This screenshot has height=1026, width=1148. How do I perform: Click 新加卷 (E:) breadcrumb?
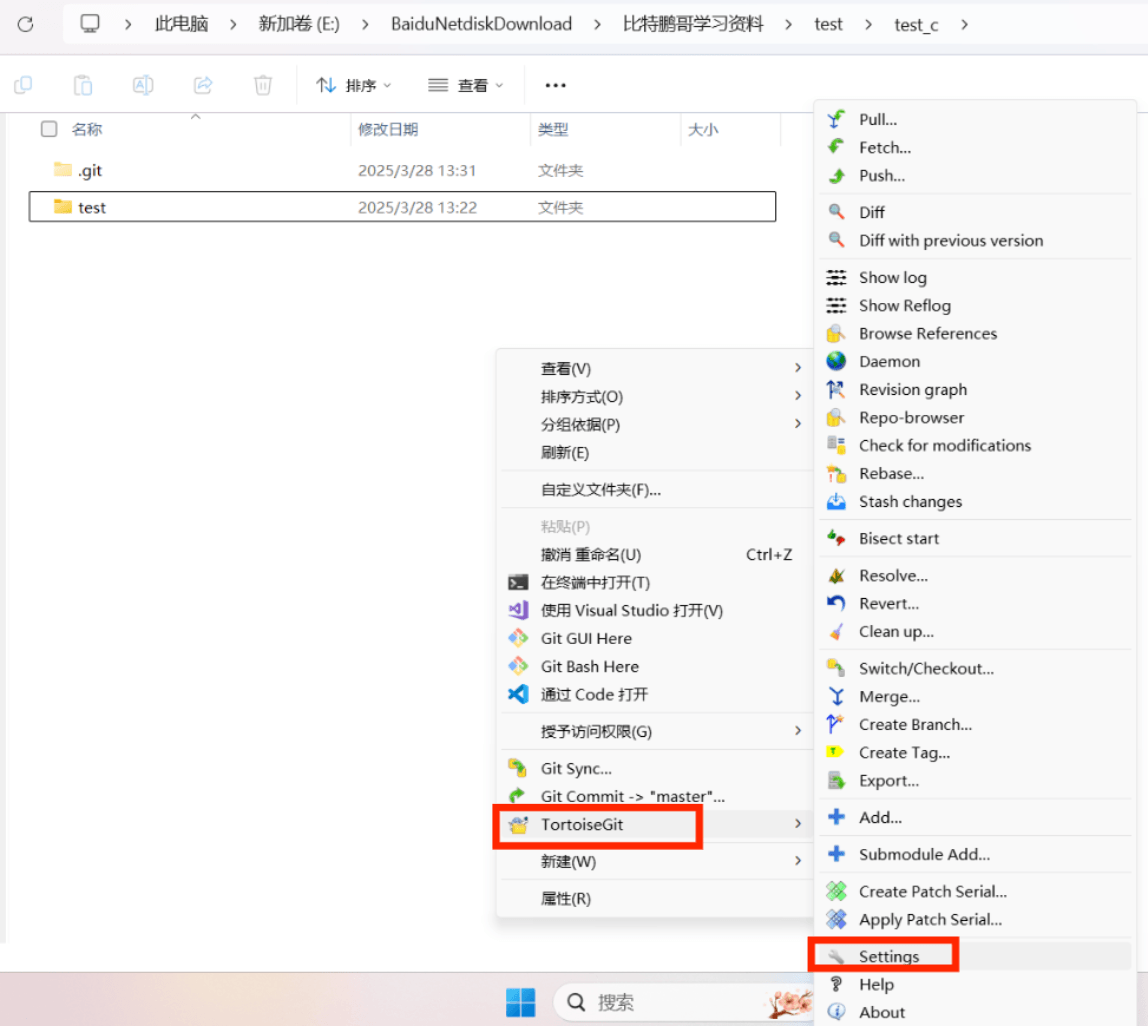299,24
